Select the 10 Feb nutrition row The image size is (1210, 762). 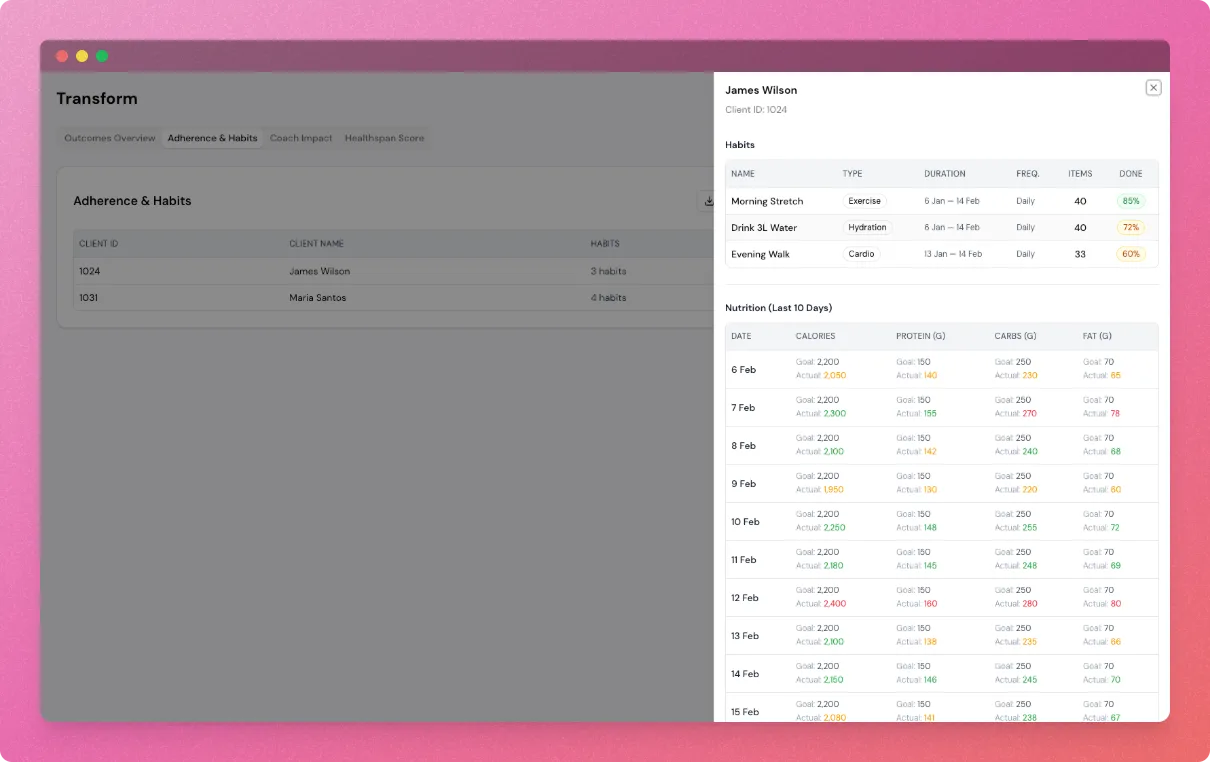point(745,522)
